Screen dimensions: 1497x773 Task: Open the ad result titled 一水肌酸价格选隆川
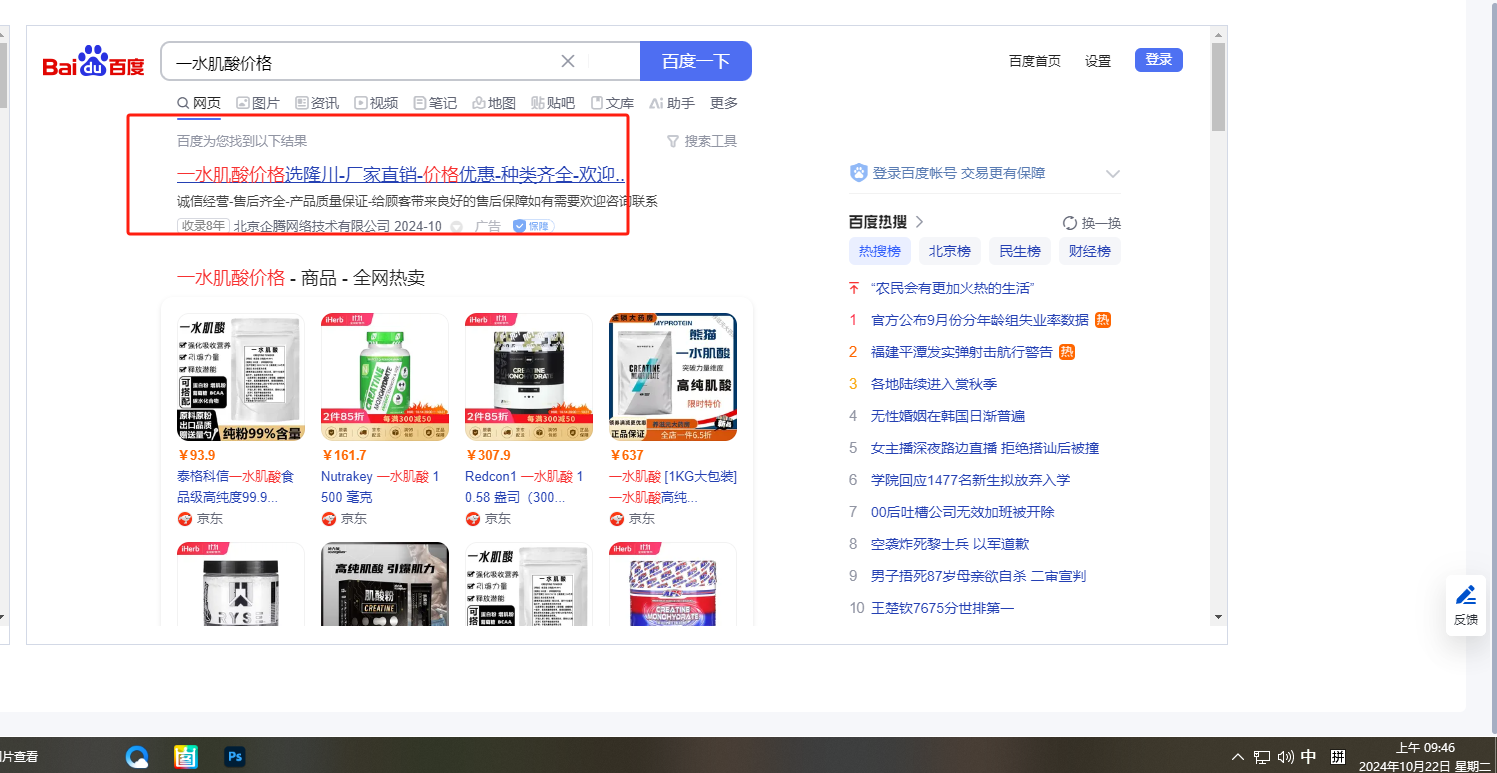pyautogui.click(x=402, y=175)
